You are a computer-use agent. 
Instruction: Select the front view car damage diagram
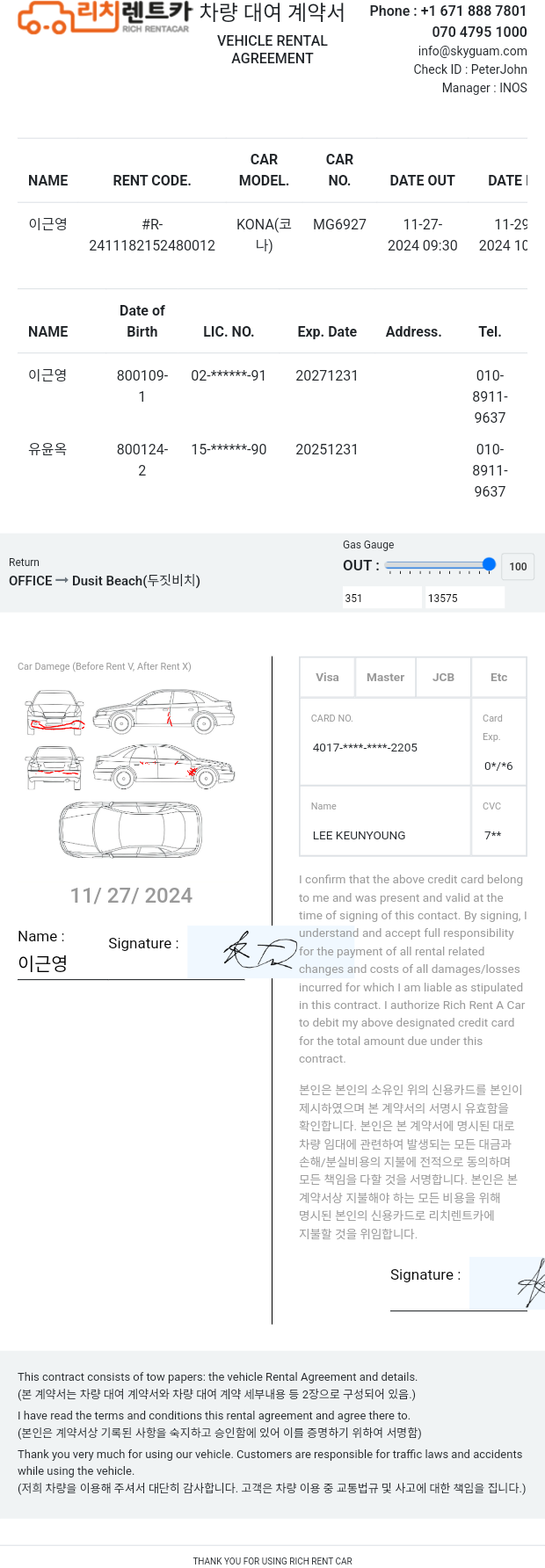coord(54,712)
